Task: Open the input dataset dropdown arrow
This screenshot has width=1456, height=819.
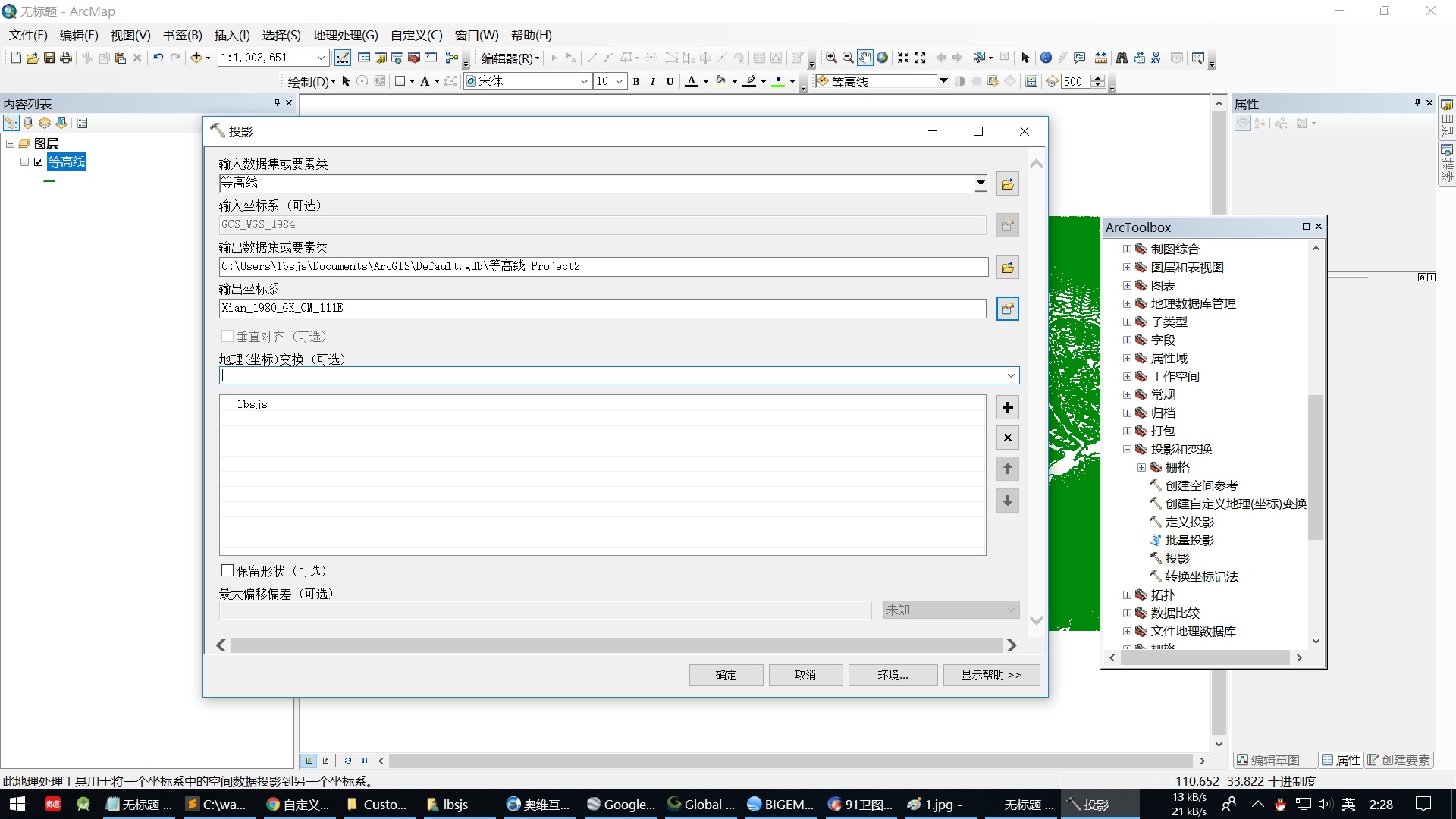Action: tap(981, 183)
